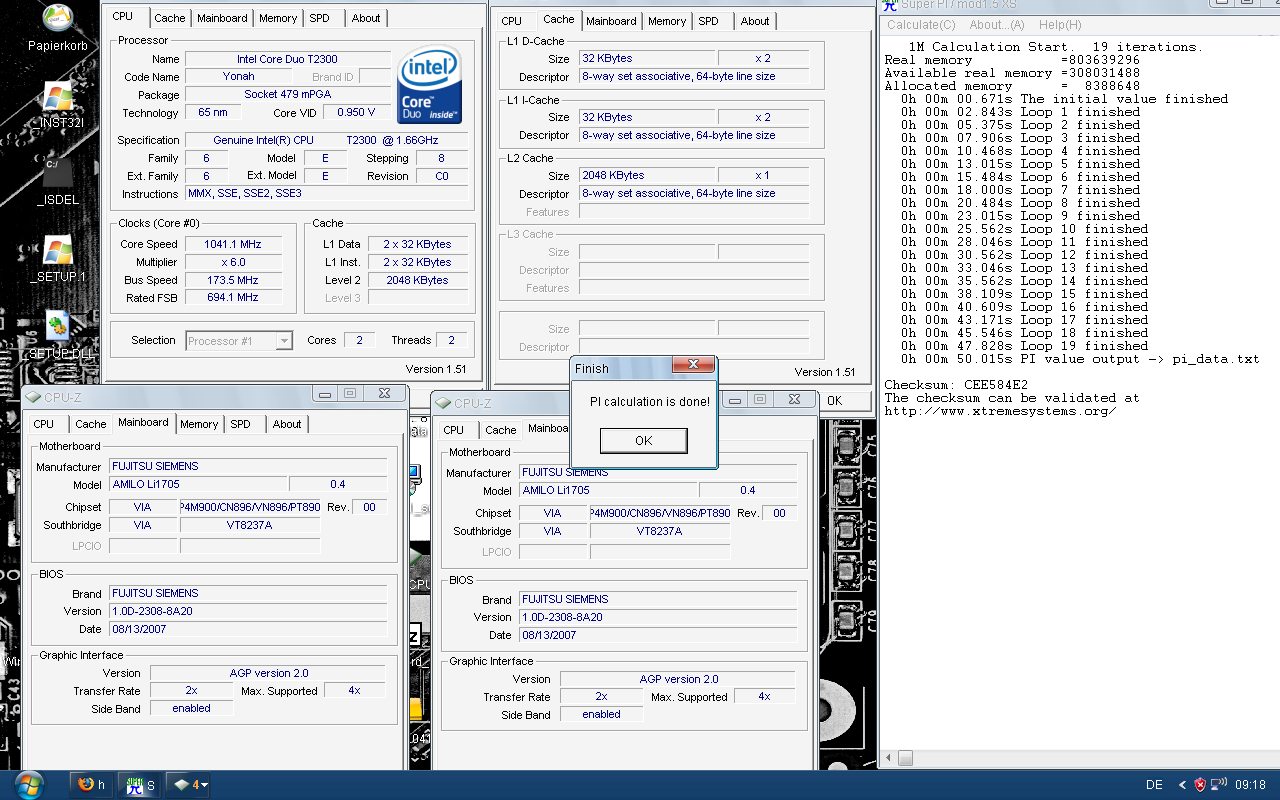Viewport: 1280px width, 800px height.
Task: Select CPU tab in top-left CPU-Z window
Action: (x=123, y=17)
